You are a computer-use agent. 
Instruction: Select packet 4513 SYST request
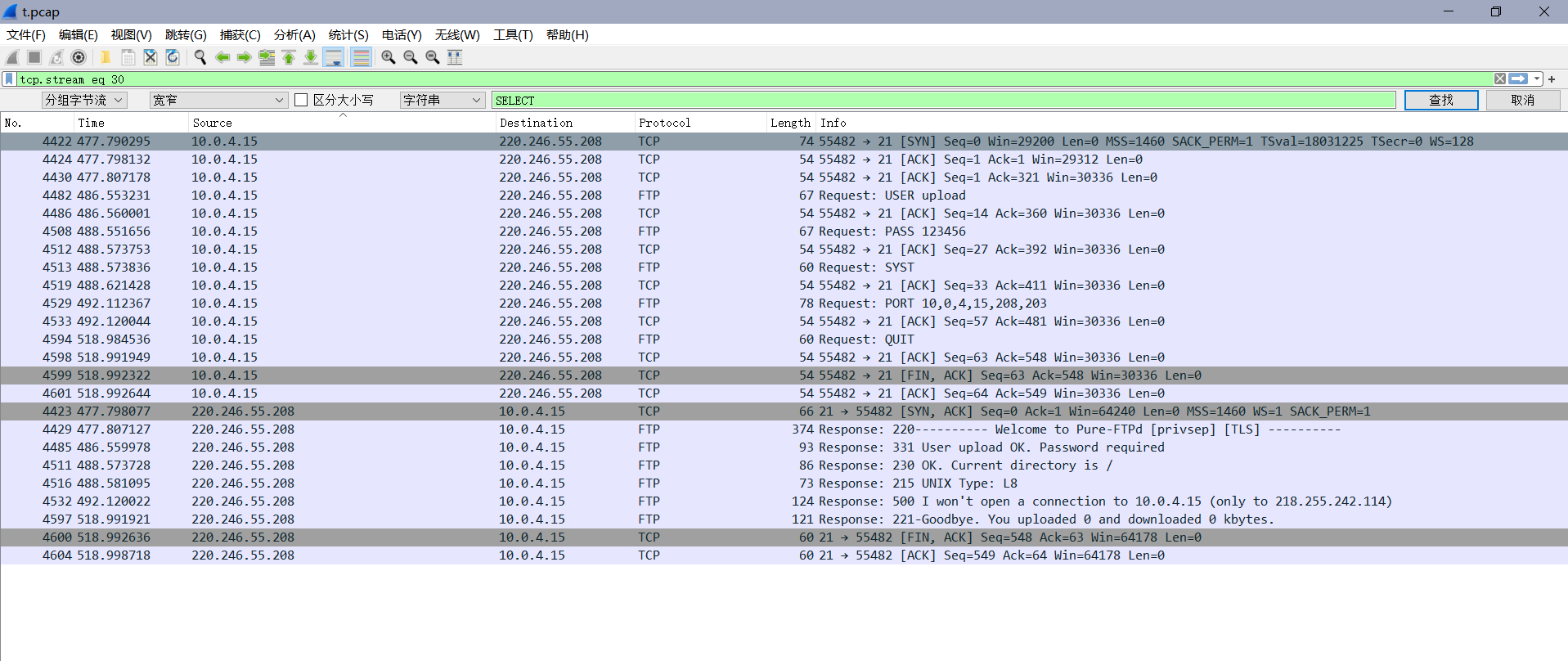coord(784,268)
